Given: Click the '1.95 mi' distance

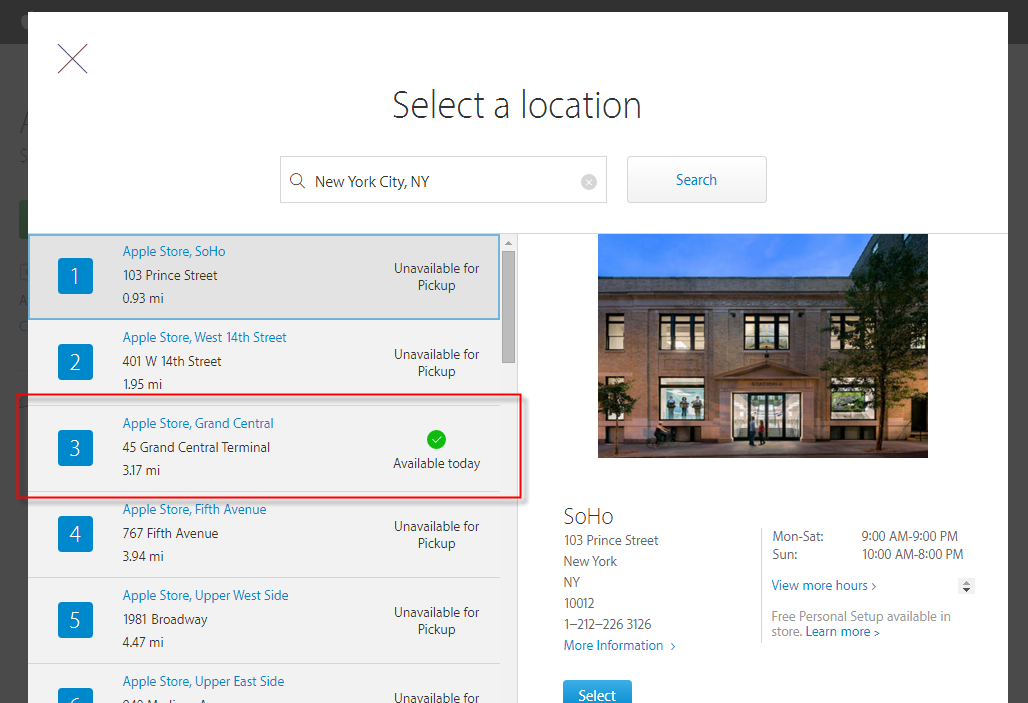Looking at the screenshot, I should 142,384.
